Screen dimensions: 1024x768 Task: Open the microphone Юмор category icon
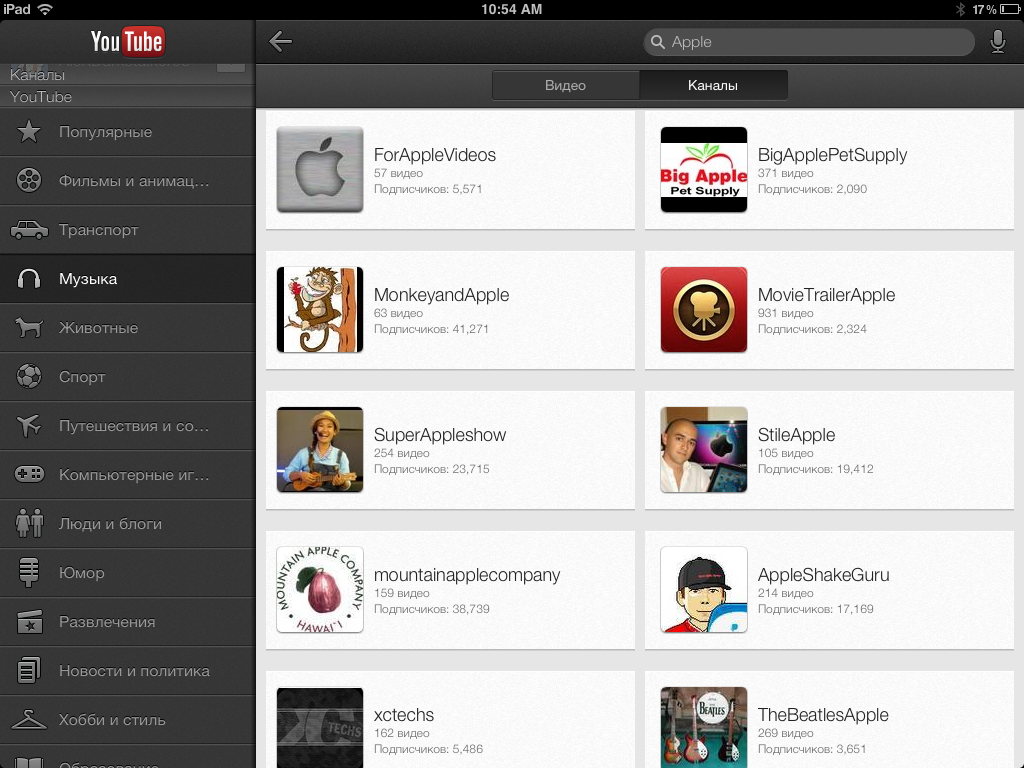click(29, 573)
